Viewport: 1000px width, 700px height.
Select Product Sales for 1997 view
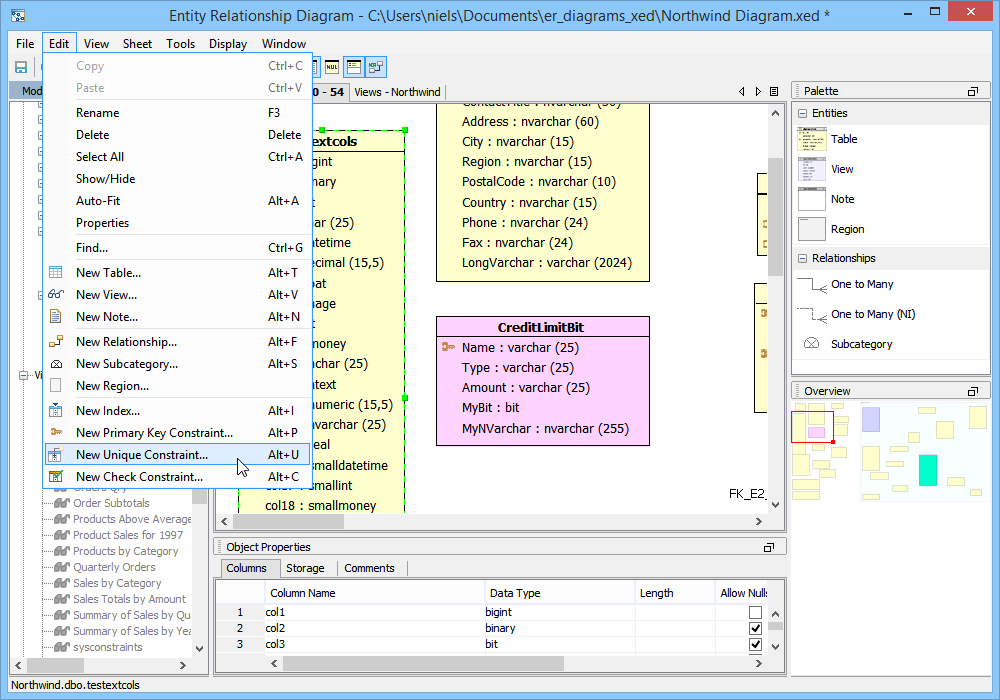pyautogui.click(x=128, y=535)
